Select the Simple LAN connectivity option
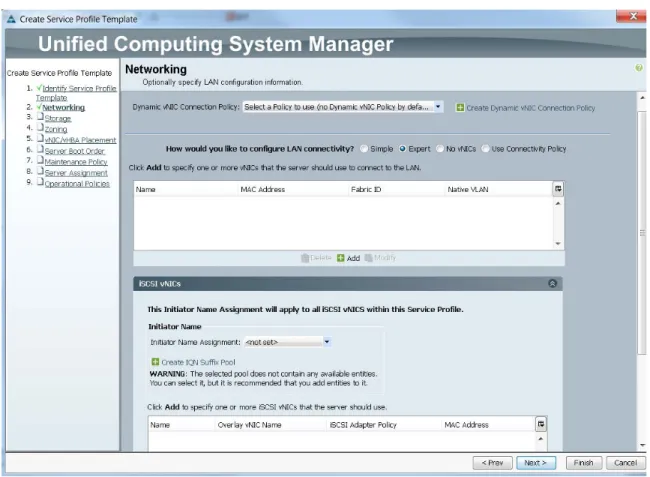The width and height of the screenshot is (650, 477). click(364, 148)
